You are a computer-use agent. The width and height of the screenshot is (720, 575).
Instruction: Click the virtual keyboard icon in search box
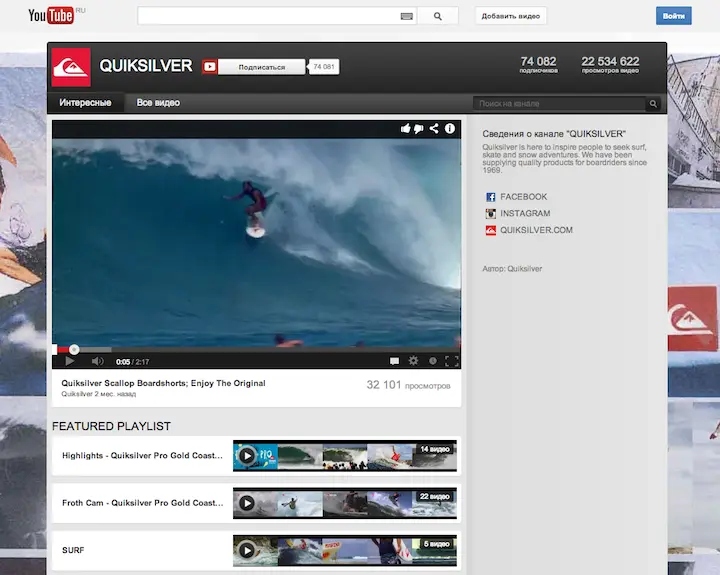(406, 17)
